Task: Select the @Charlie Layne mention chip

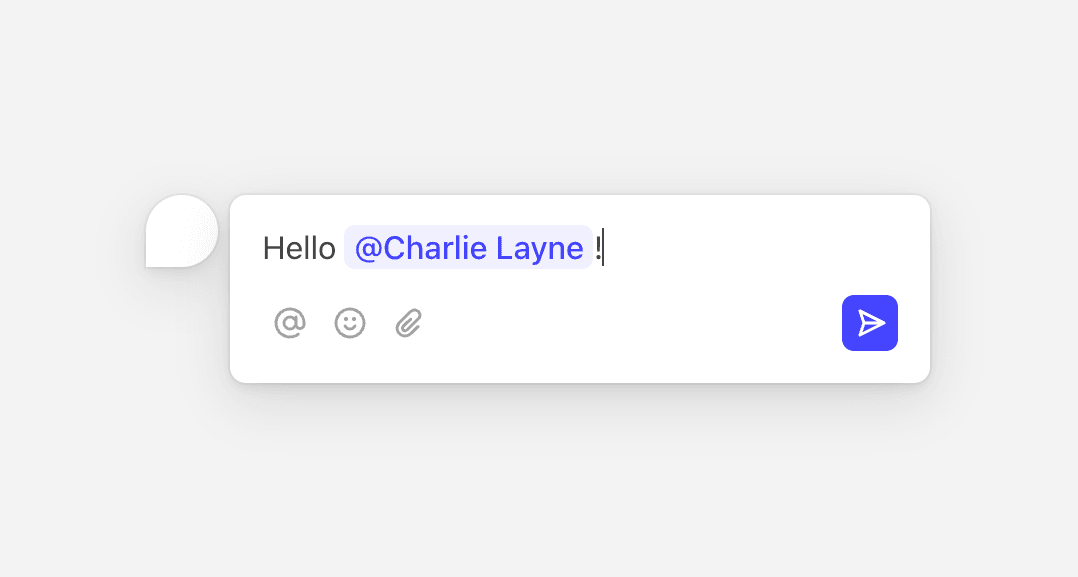Action: [x=468, y=248]
